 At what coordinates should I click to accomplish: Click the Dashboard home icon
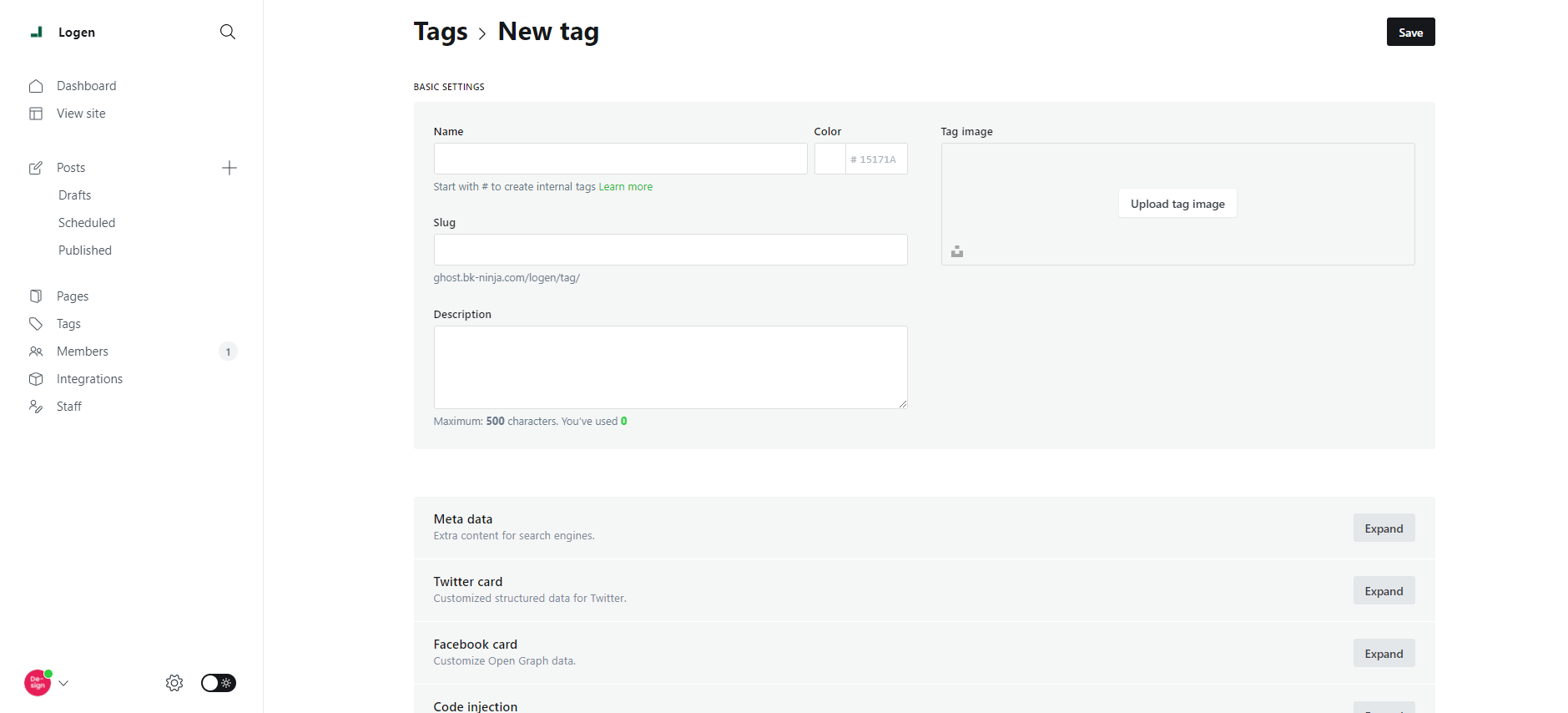pyautogui.click(x=36, y=86)
